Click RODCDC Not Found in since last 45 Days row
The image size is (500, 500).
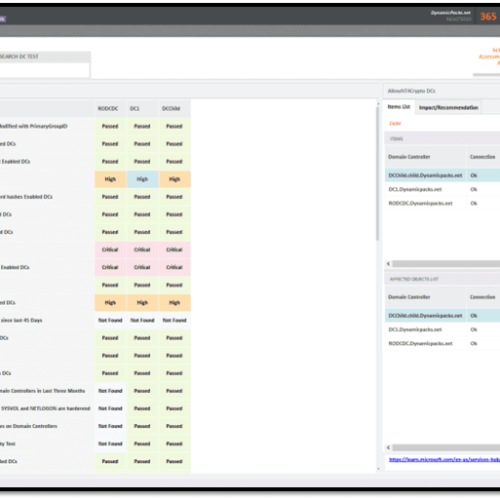click(110, 320)
